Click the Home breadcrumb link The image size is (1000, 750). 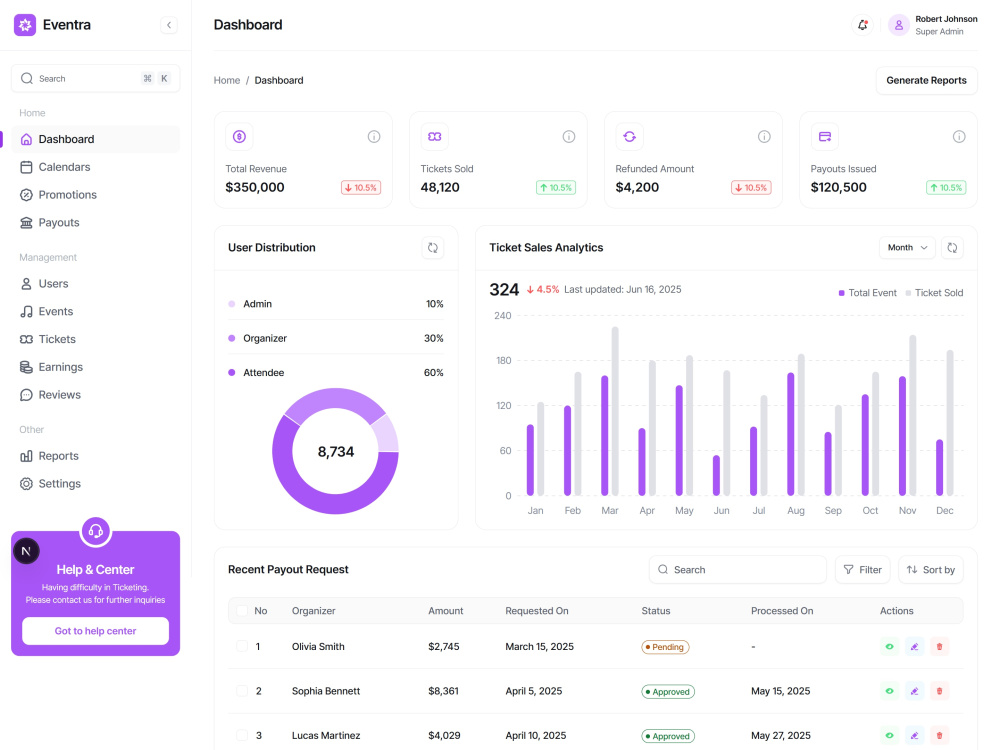coord(227,80)
